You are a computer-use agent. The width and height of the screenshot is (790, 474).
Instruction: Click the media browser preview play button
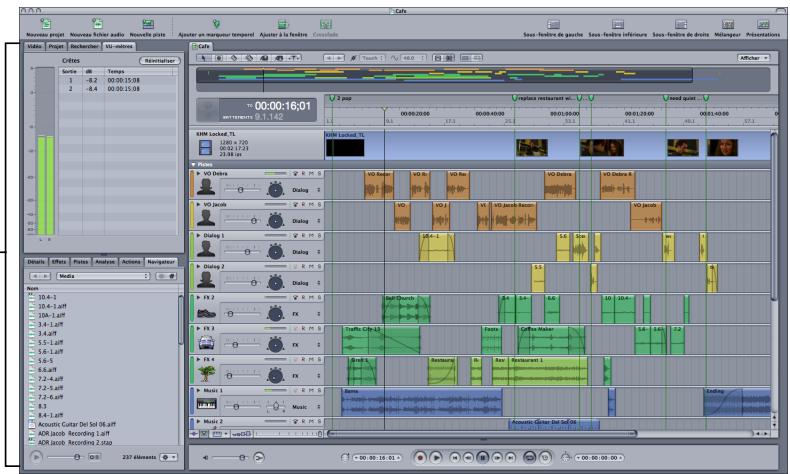[36, 457]
